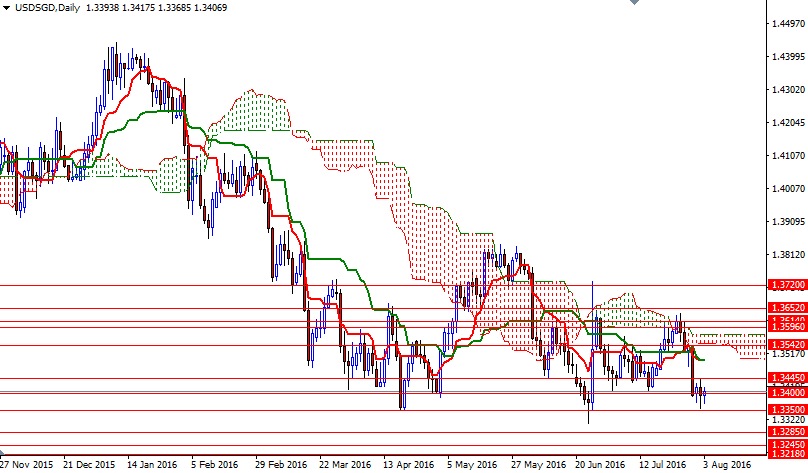Click the 1.40070 price scale value
This screenshot has width=808, height=473.
point(787,188)
